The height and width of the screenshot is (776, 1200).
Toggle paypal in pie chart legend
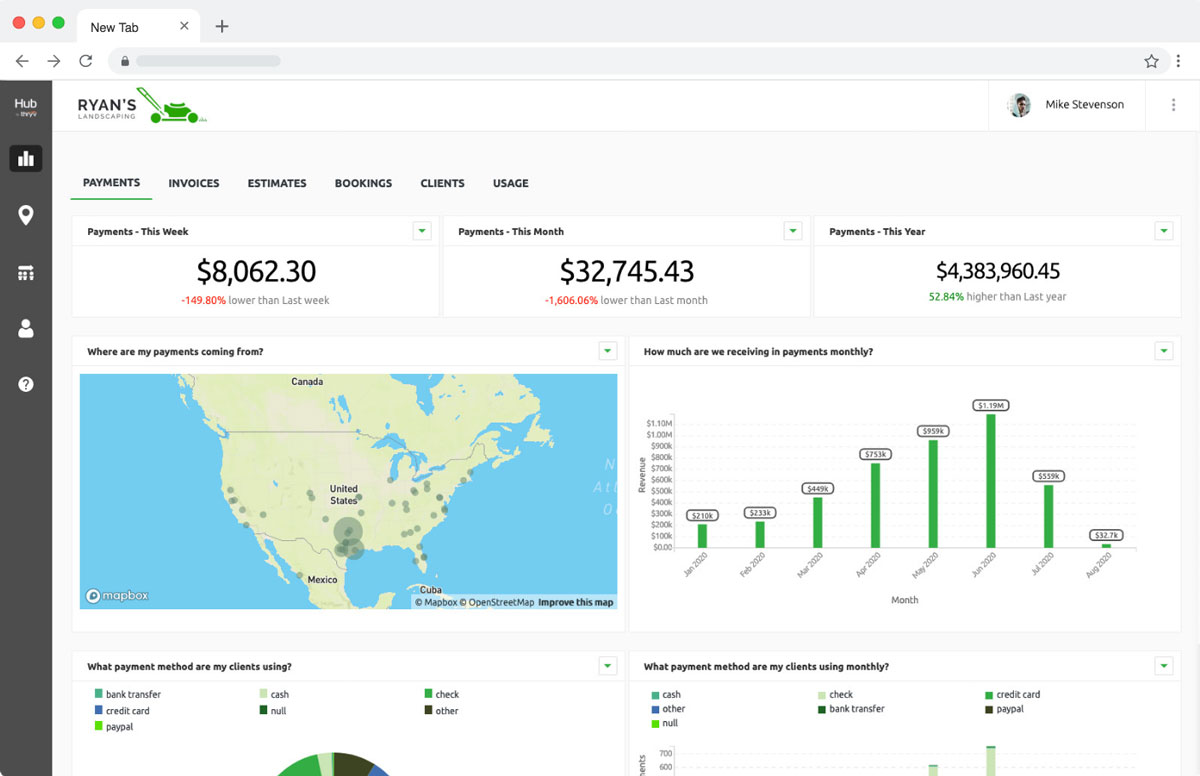tap(113, 727)
